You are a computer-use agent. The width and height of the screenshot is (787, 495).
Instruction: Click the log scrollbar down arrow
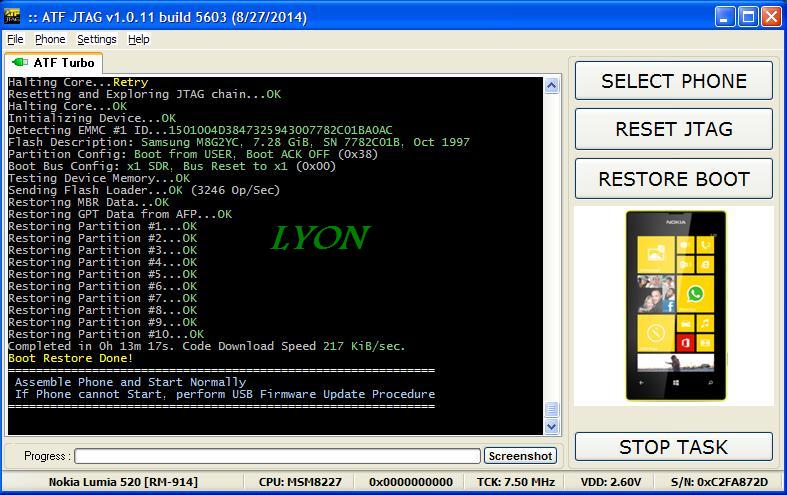[552, 427]
